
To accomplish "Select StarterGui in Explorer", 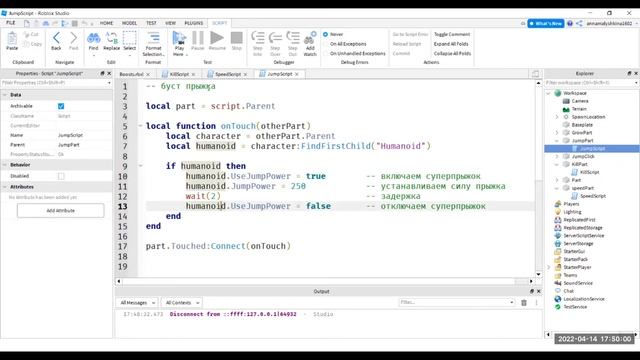I will point(574,251).
